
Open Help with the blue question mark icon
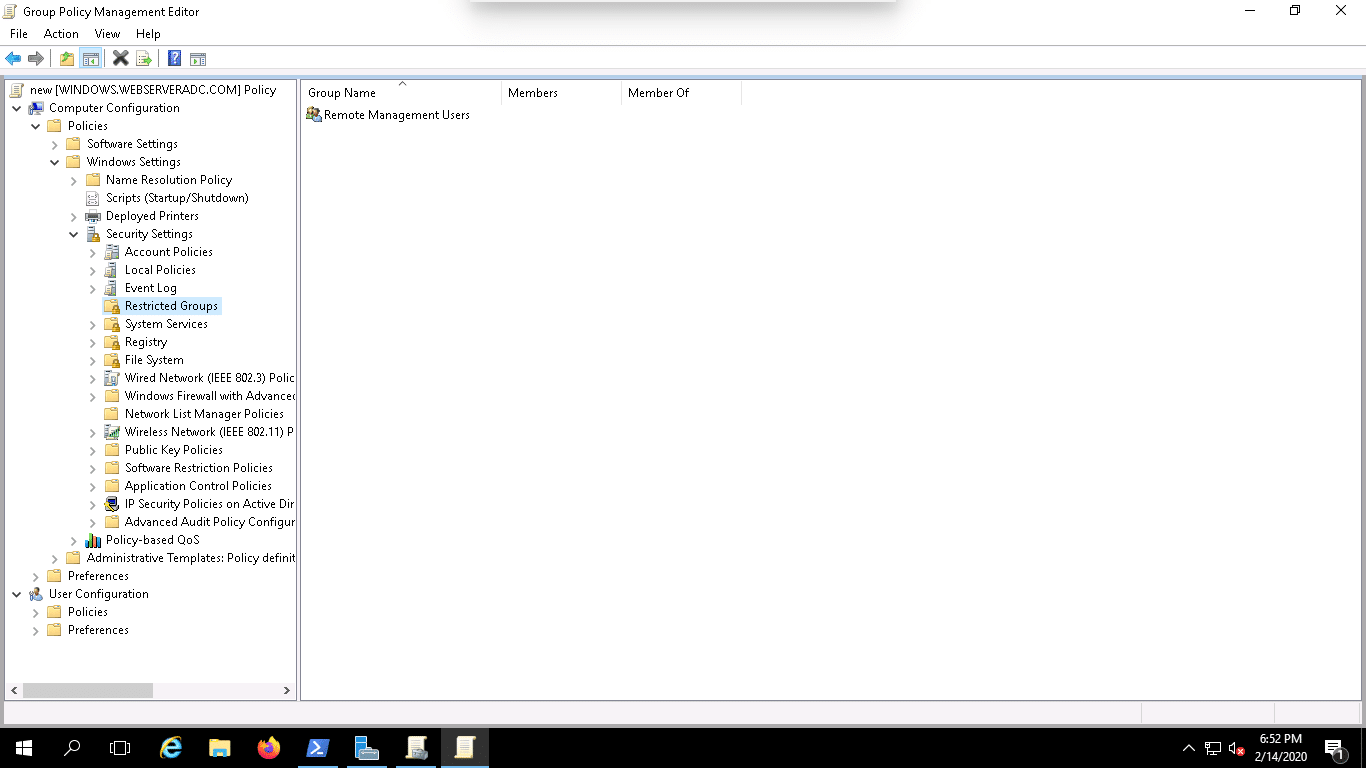tap(175, 59)
